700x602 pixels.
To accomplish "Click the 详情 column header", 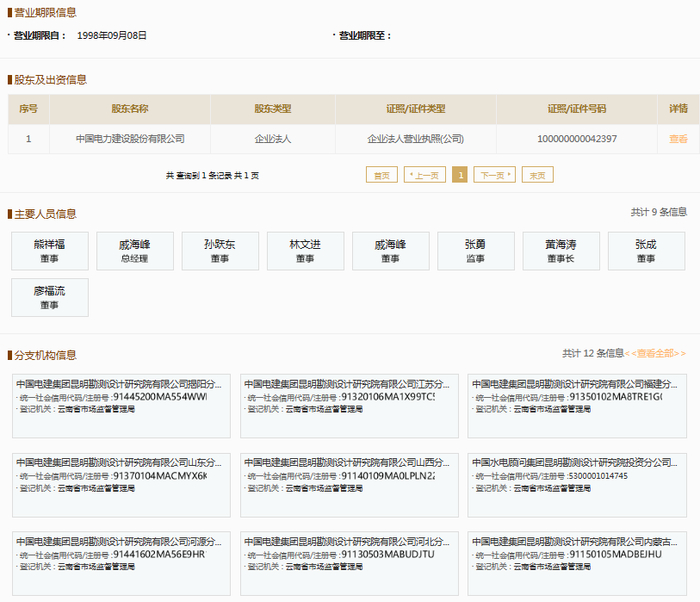I will tap(678, 109).
